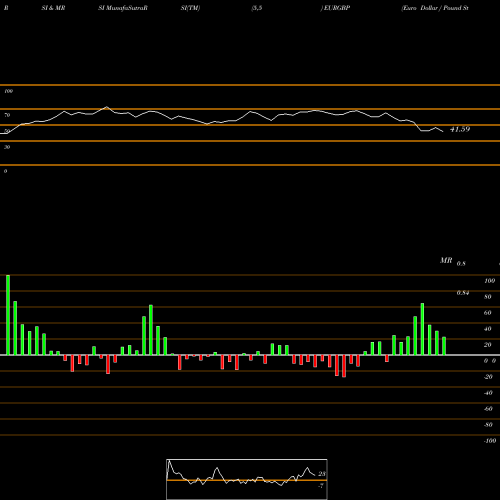Viewport: 500px width, 500px height.
Task: Select the 'SI MunafaSutraR' header text
Action: point(123,8)
